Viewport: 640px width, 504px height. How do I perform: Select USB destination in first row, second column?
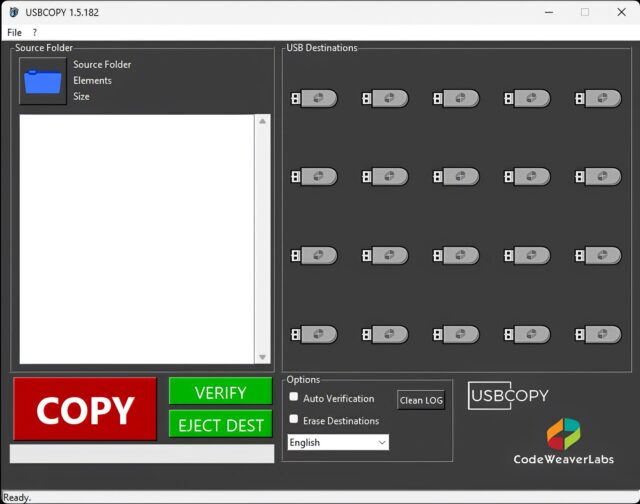click(385, 98)
